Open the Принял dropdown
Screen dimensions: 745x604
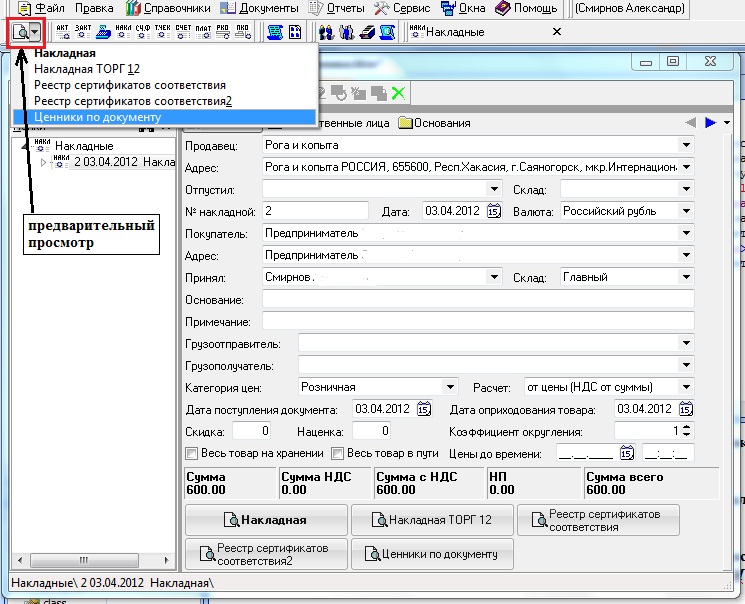point(494,277)
